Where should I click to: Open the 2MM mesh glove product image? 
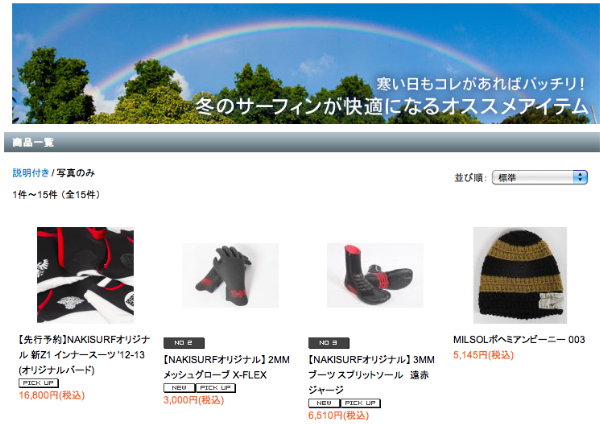pos(230,275)
